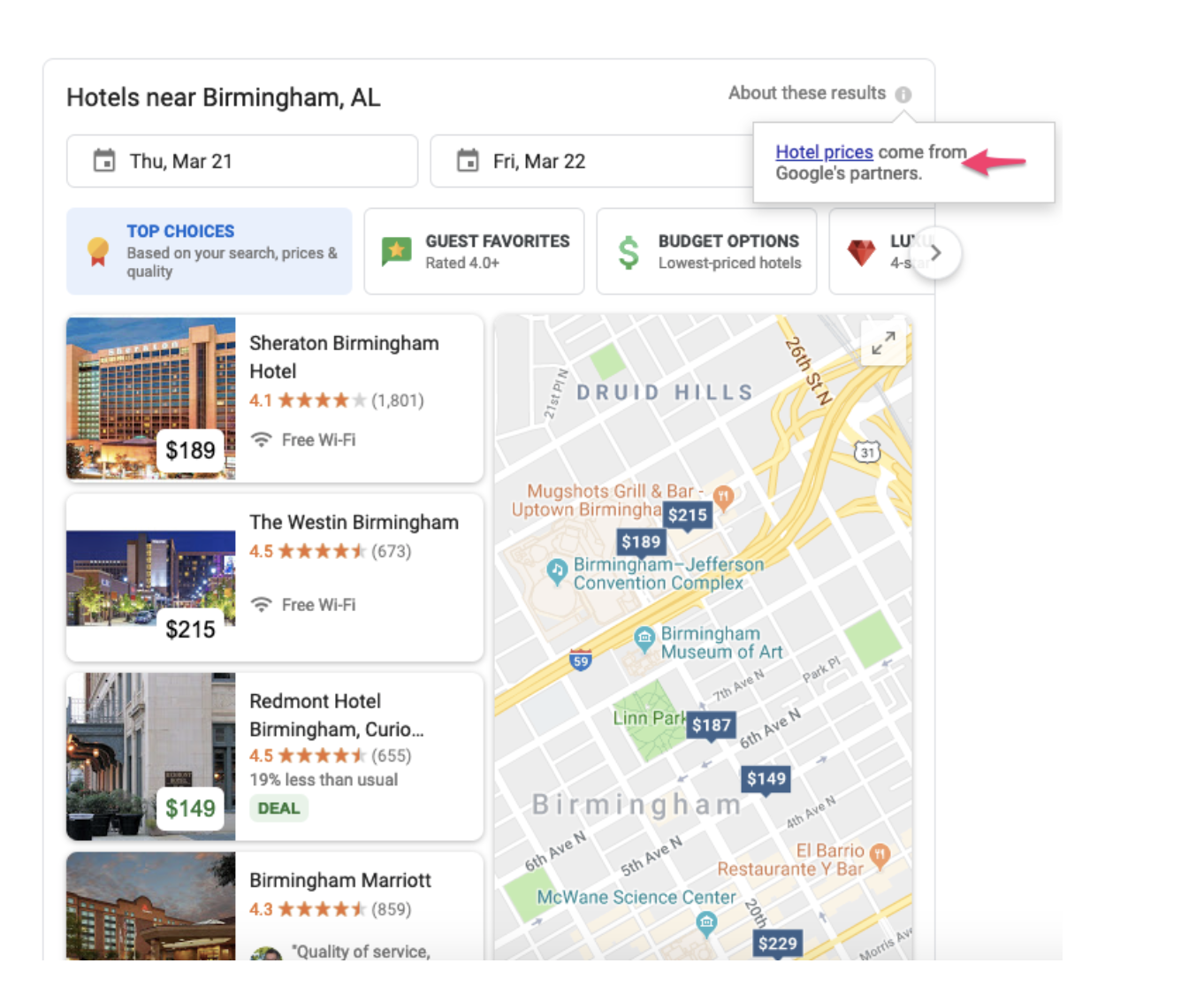Image resolution: width=1204 pixels, height=994 pixels.
Task: Select the Budget Options filter tab
Action: click(x=706, y=251)
